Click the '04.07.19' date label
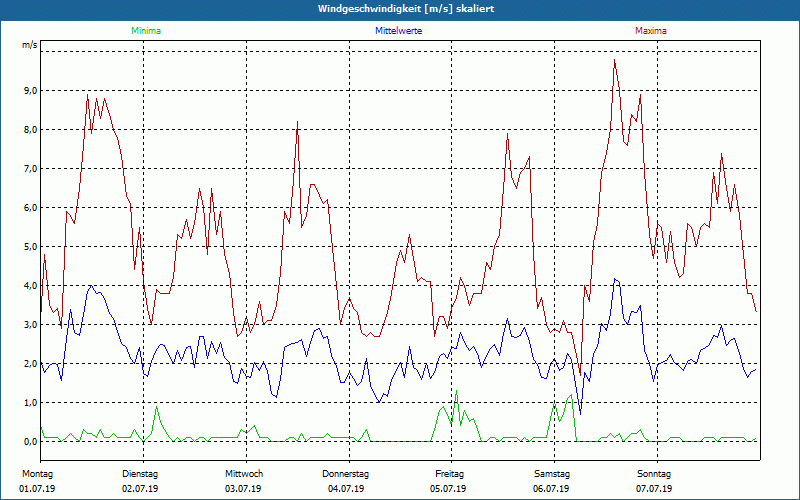 click(x=346, y=489)
